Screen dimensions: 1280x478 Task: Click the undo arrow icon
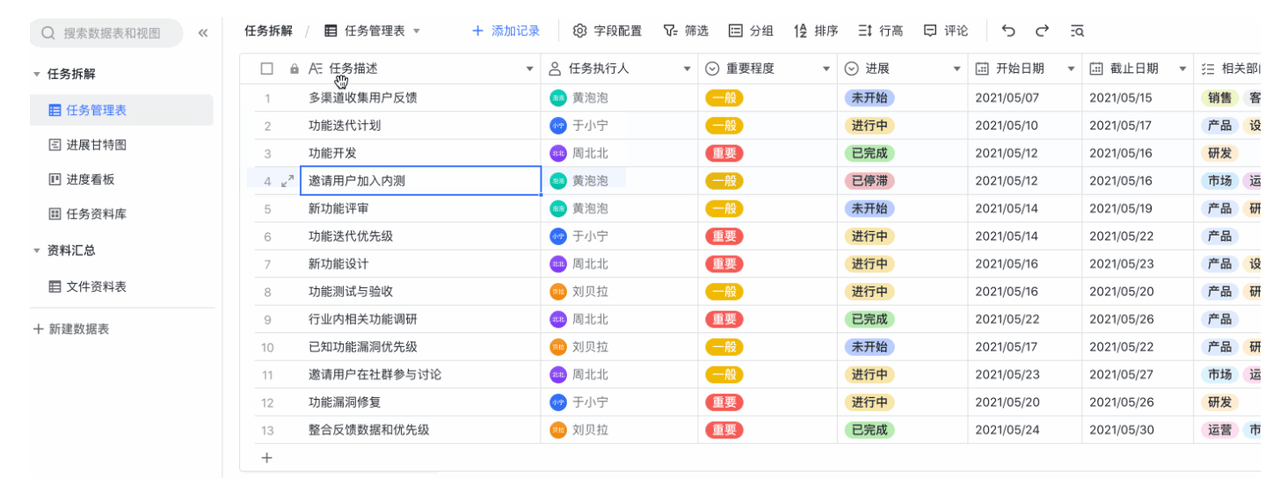[x=1008, y=31]
